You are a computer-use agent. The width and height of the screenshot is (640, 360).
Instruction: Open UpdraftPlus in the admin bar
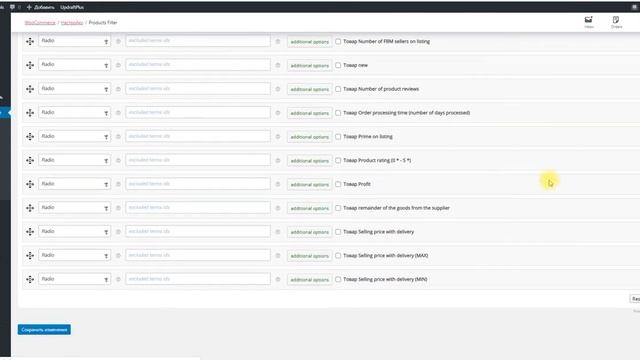(x=72, y=7)
